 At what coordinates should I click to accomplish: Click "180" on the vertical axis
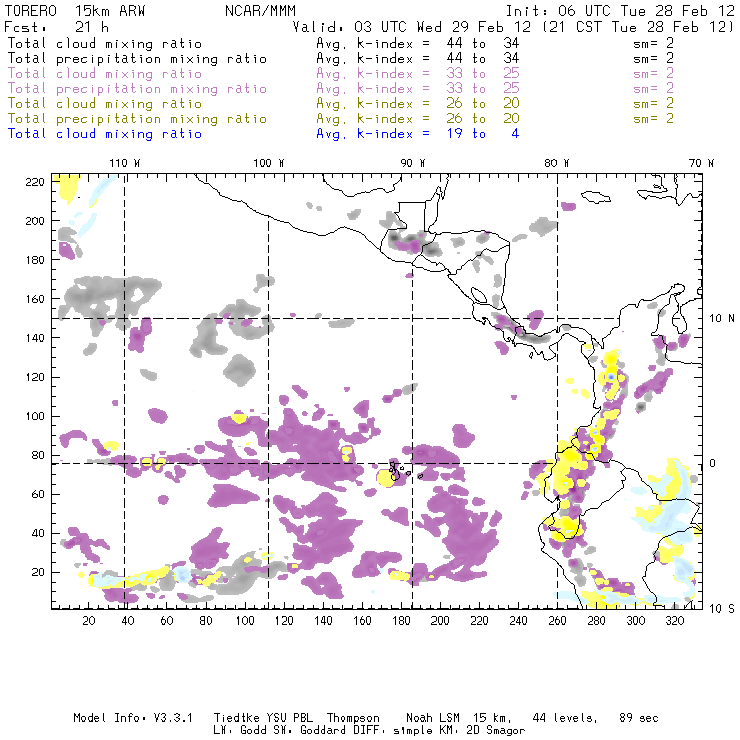click(x=35, y=260)
